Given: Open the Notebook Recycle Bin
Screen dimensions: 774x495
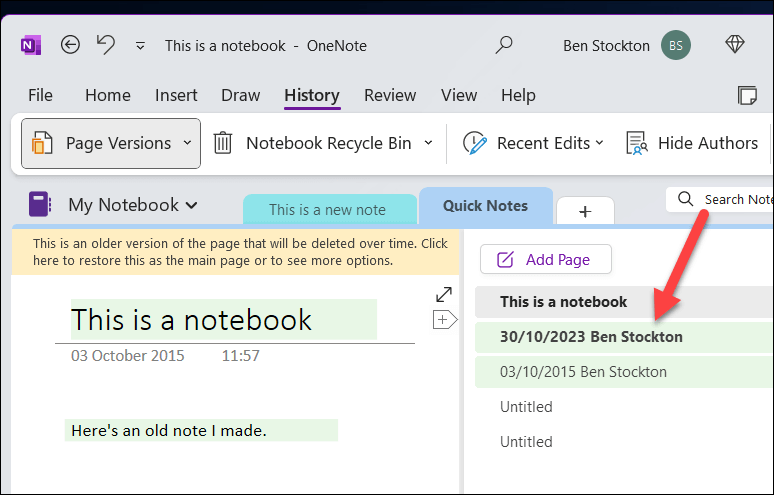Looking at the screenshot, I should click(x=315, y=143).
